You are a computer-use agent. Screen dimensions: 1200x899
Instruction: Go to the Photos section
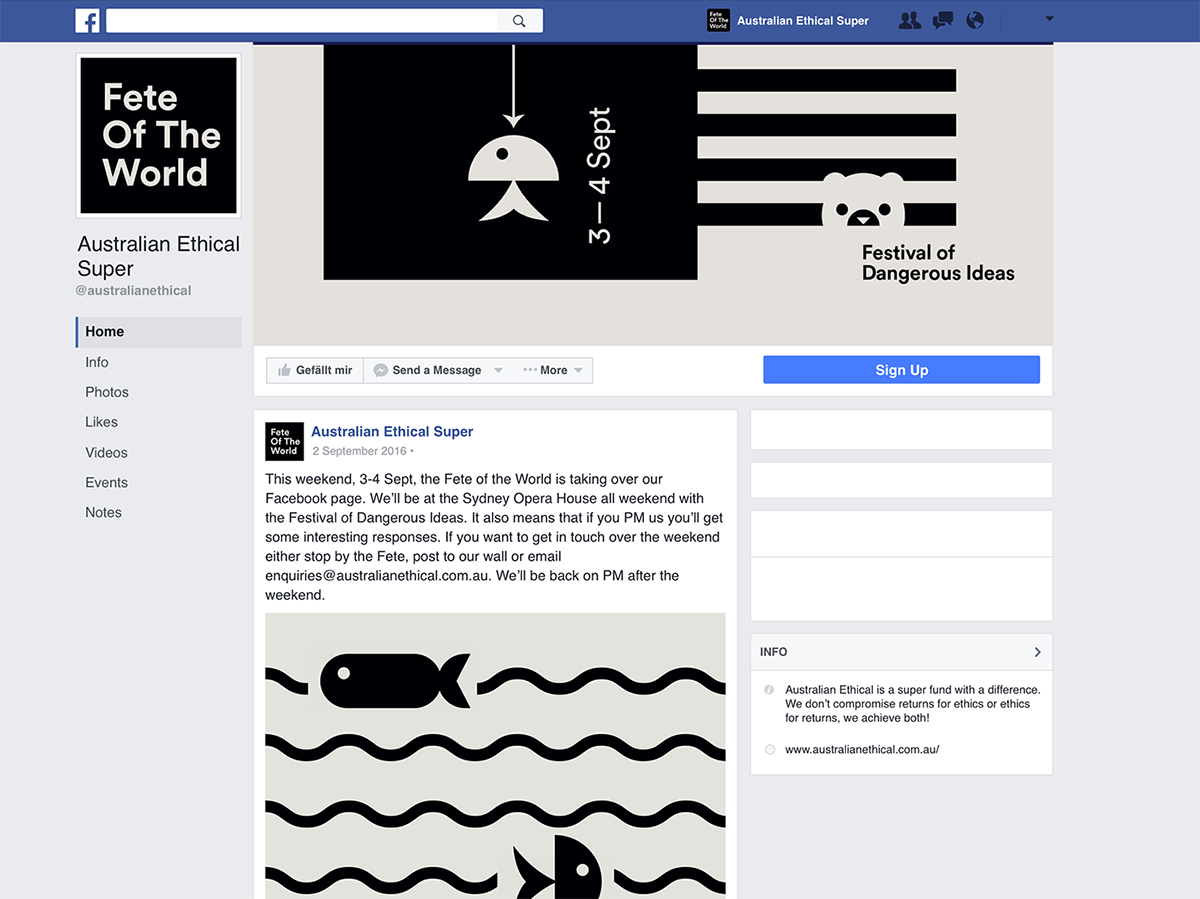coord(107,392)
